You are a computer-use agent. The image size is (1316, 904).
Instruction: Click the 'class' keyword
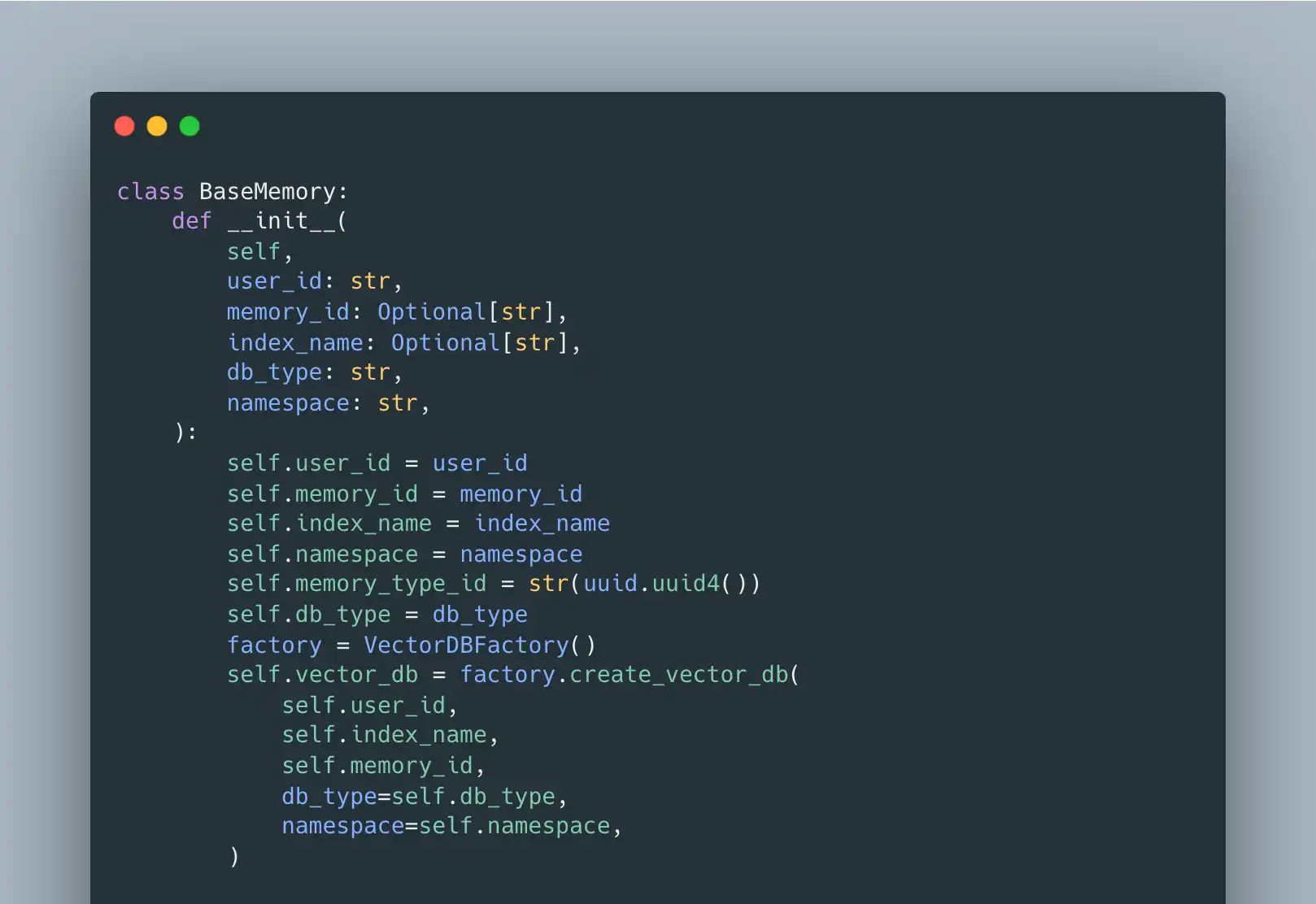click(151, 192)
